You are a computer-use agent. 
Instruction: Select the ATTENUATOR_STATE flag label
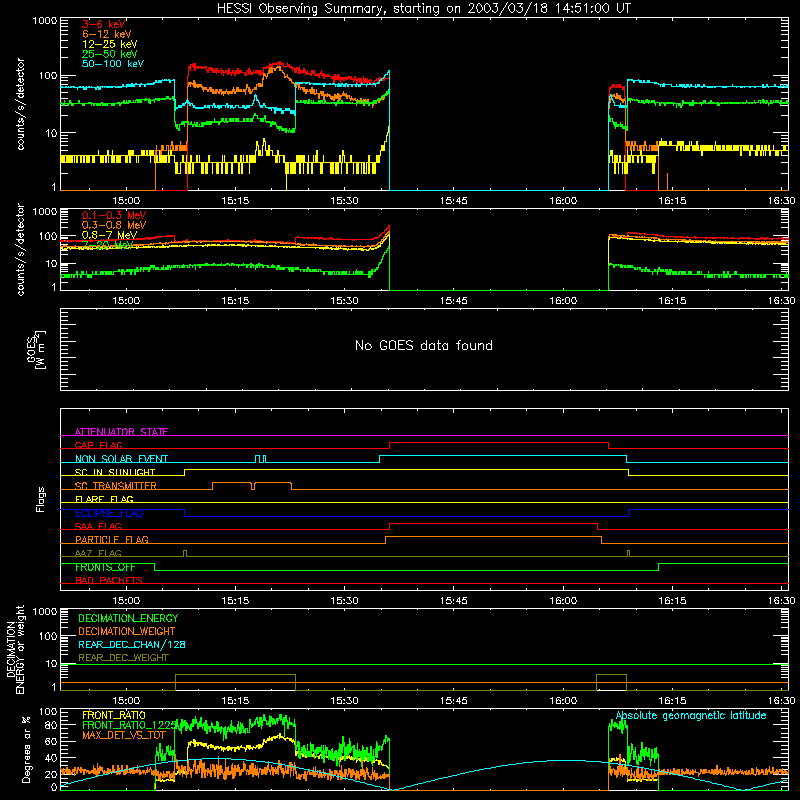(121, 432)
